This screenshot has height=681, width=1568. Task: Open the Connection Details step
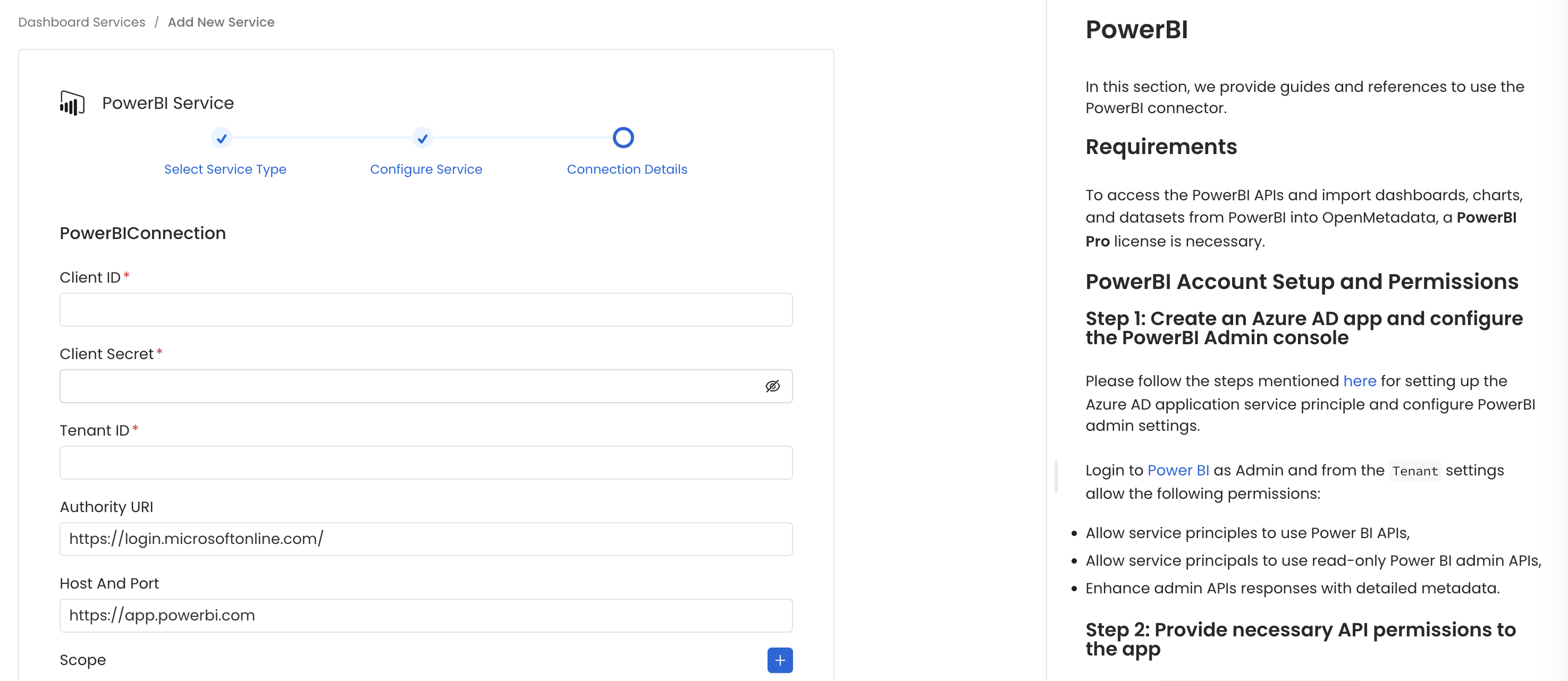pos(627,169)
